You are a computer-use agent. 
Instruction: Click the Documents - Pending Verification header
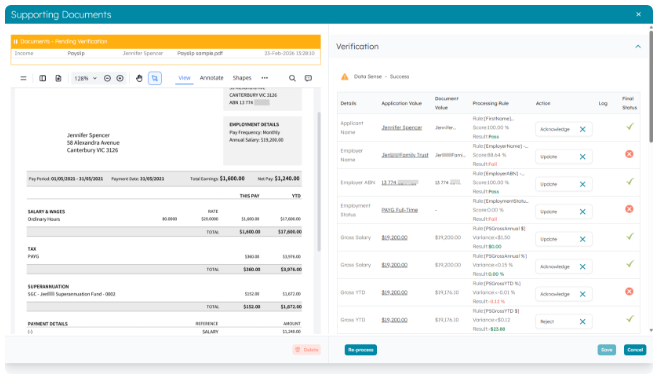point(165,42)
